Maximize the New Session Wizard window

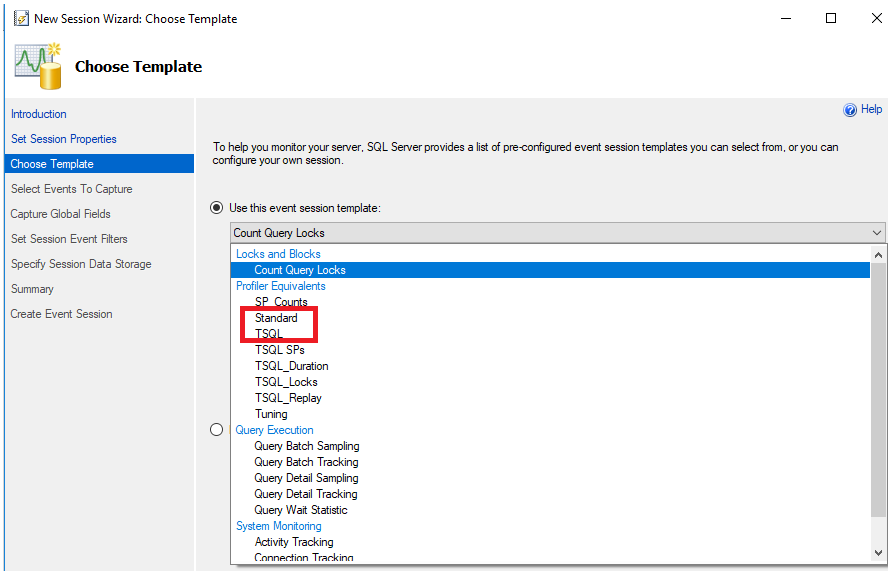pos(831,18)
